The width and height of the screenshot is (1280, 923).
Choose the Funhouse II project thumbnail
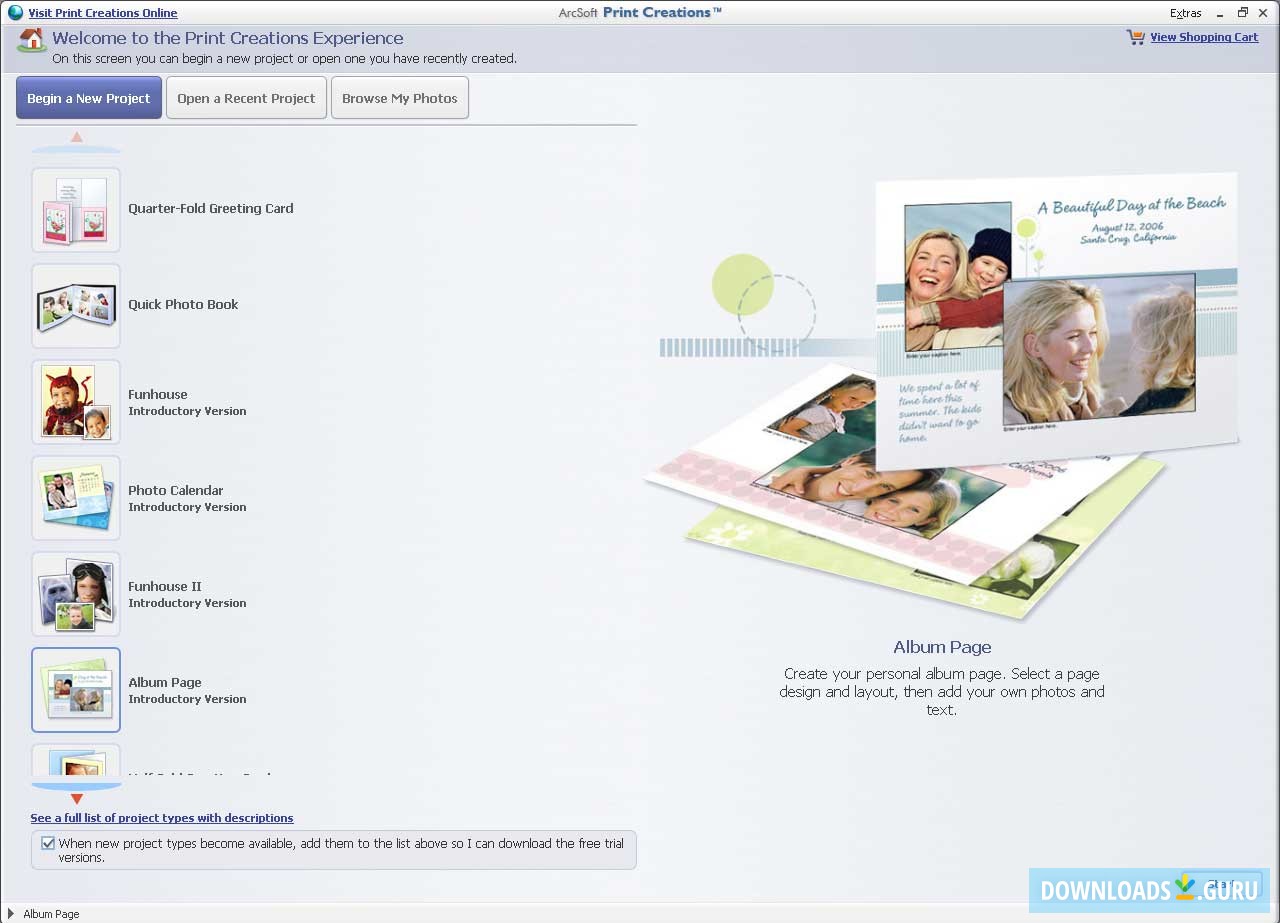(x=76, y=593)
